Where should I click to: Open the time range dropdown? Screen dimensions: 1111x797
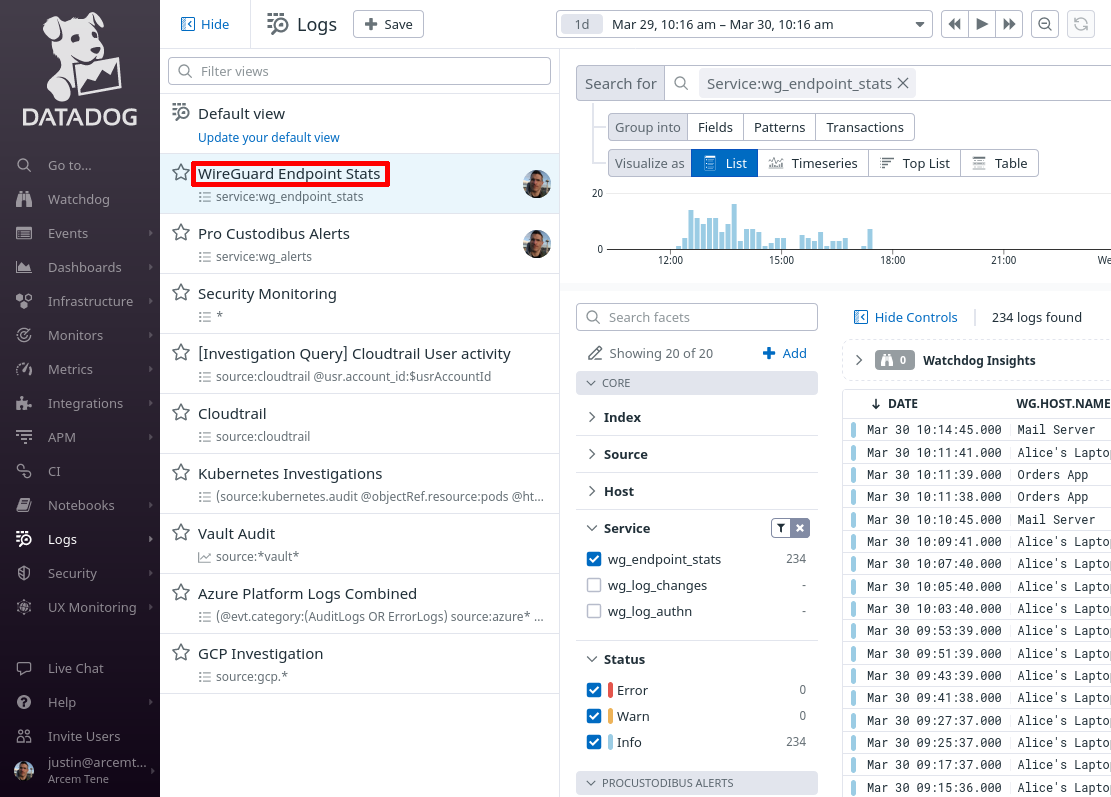(x=919, y=24)
